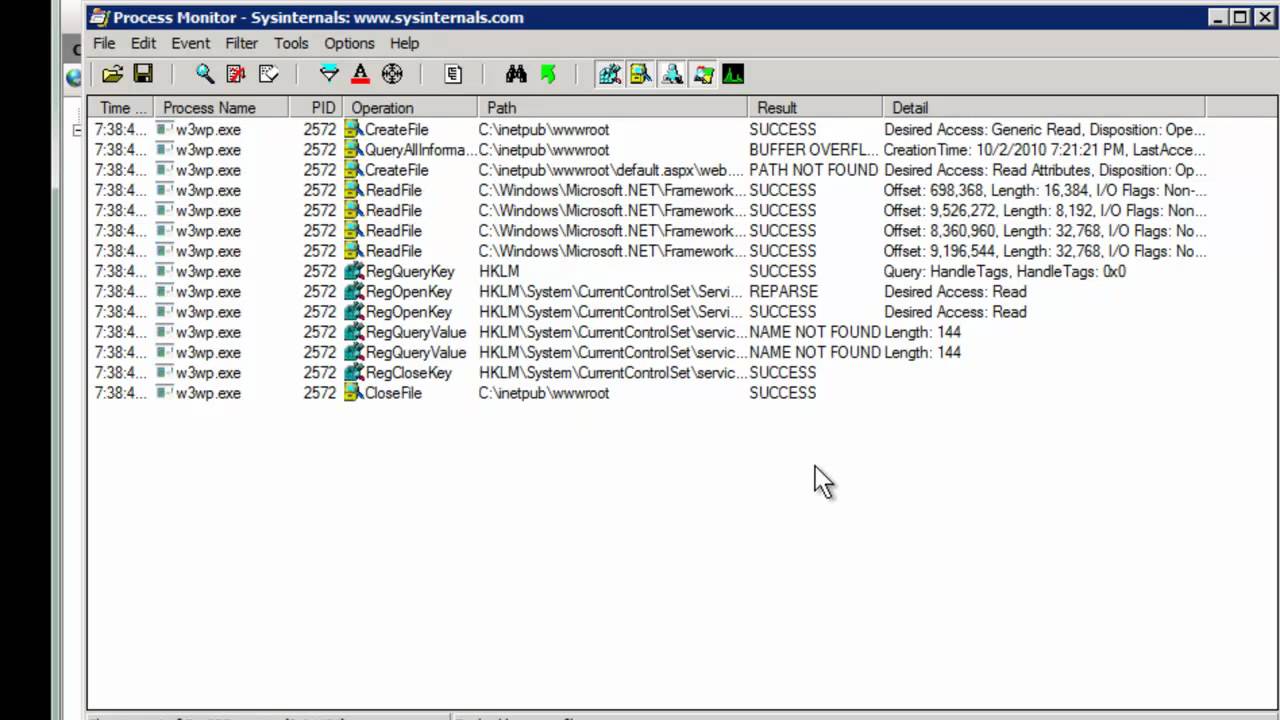
Task: Click the globe icon in the background window
Action: [73, 76]
